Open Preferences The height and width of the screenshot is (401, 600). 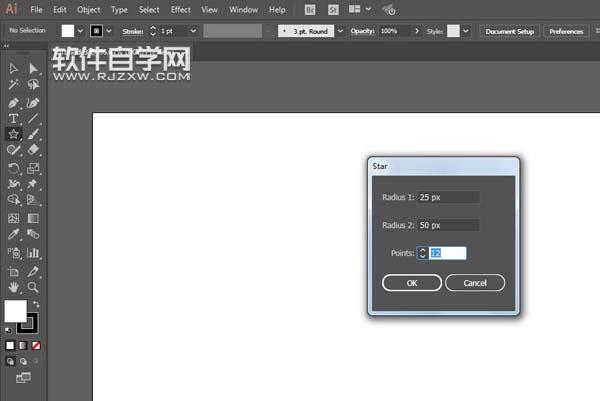(x=566, y=31)
